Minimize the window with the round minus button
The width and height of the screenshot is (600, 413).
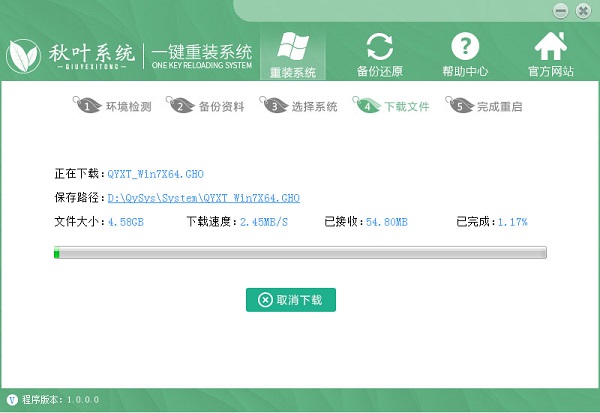pyautogui.click(x=561, y=11)
